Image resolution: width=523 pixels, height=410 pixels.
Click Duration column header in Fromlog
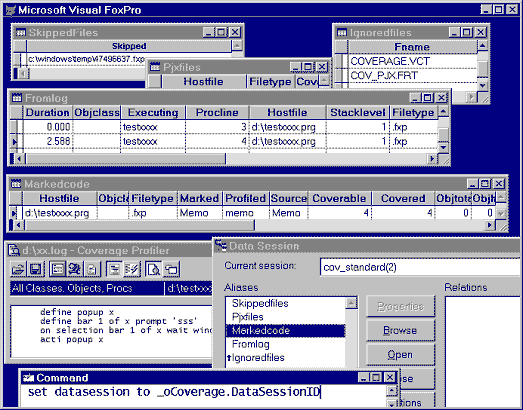pyautogui.click(x=47, y=112)
